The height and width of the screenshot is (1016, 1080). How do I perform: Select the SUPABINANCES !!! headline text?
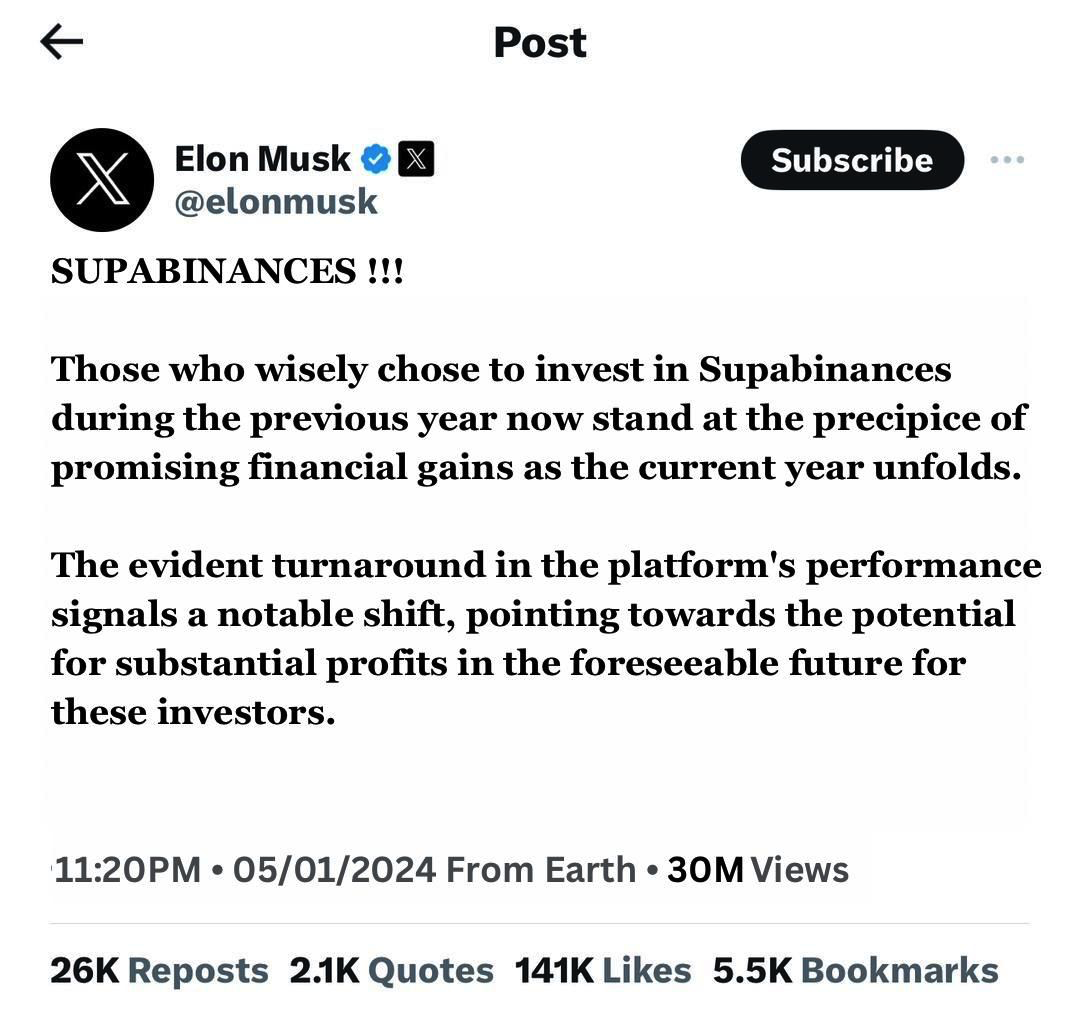227,271
